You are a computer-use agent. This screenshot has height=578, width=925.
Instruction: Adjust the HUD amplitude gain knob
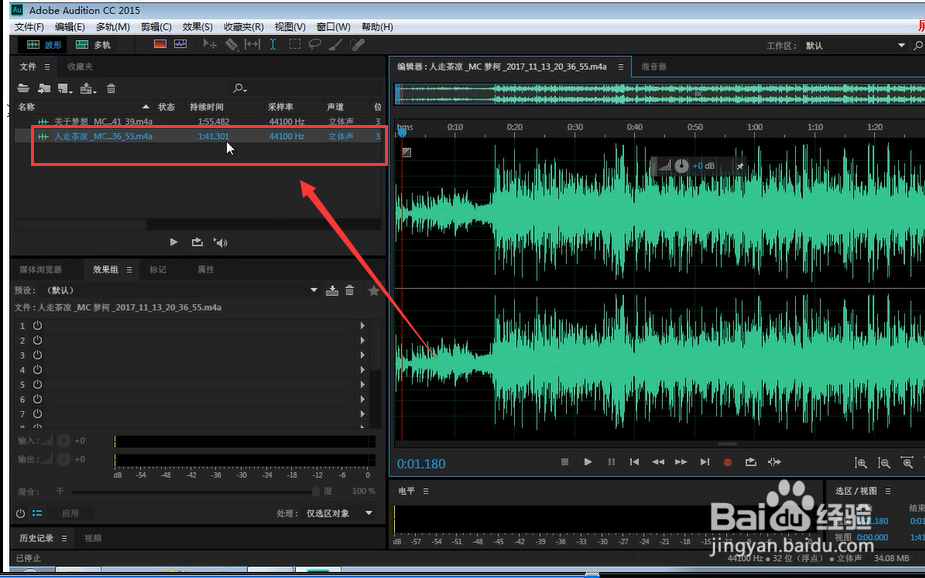pos(681,166)
